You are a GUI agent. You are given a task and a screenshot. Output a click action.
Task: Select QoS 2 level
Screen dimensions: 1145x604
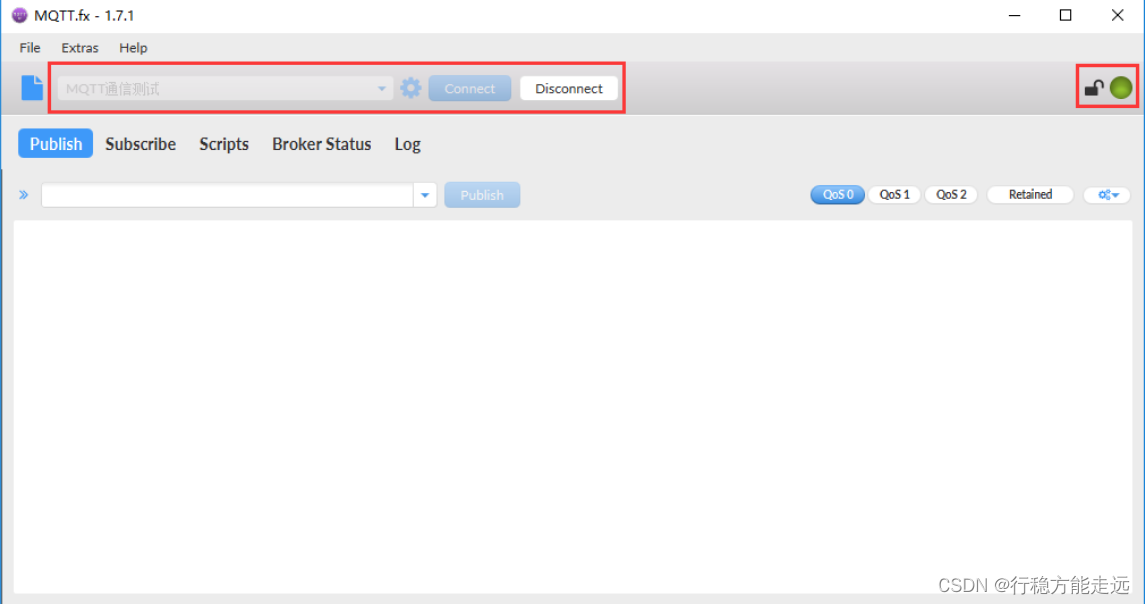[x=951, y=195]
